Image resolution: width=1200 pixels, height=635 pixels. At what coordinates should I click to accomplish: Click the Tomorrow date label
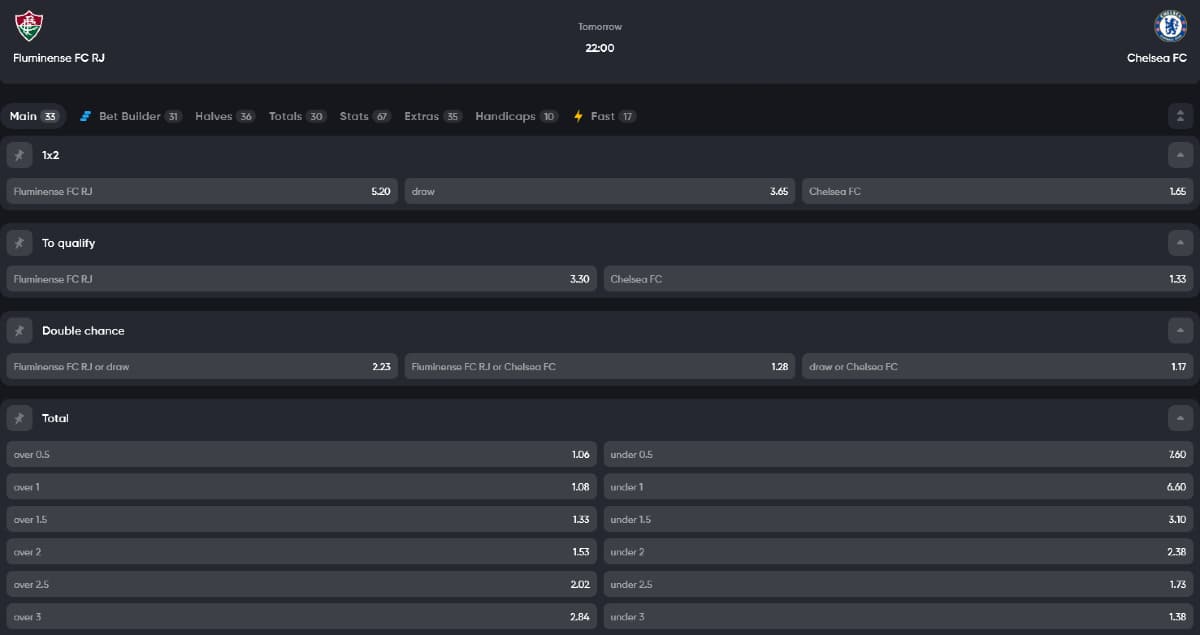point(600,27)
